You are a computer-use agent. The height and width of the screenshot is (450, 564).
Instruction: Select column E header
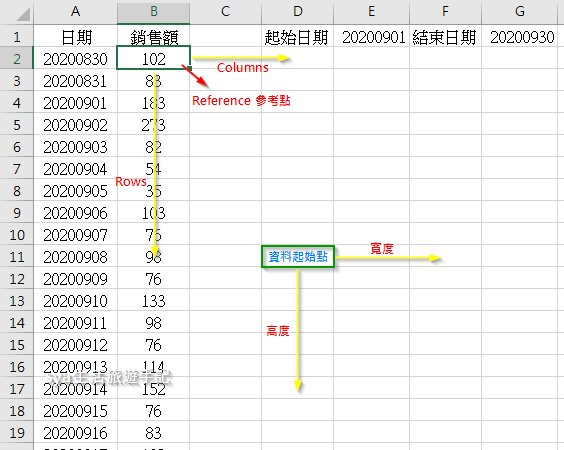[372, 12]
